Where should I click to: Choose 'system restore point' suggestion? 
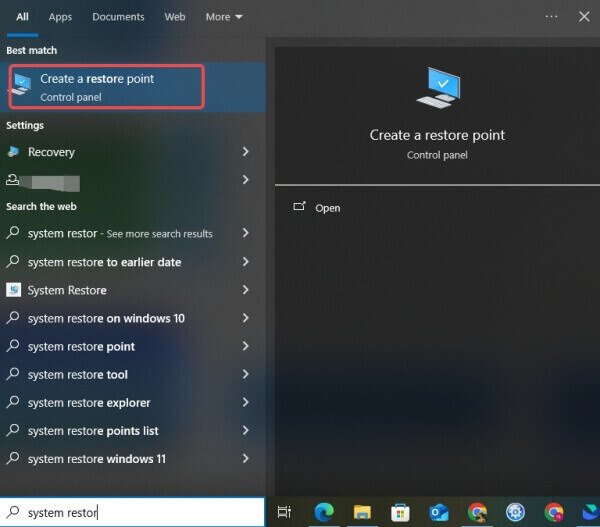click(x=133, y=346)
